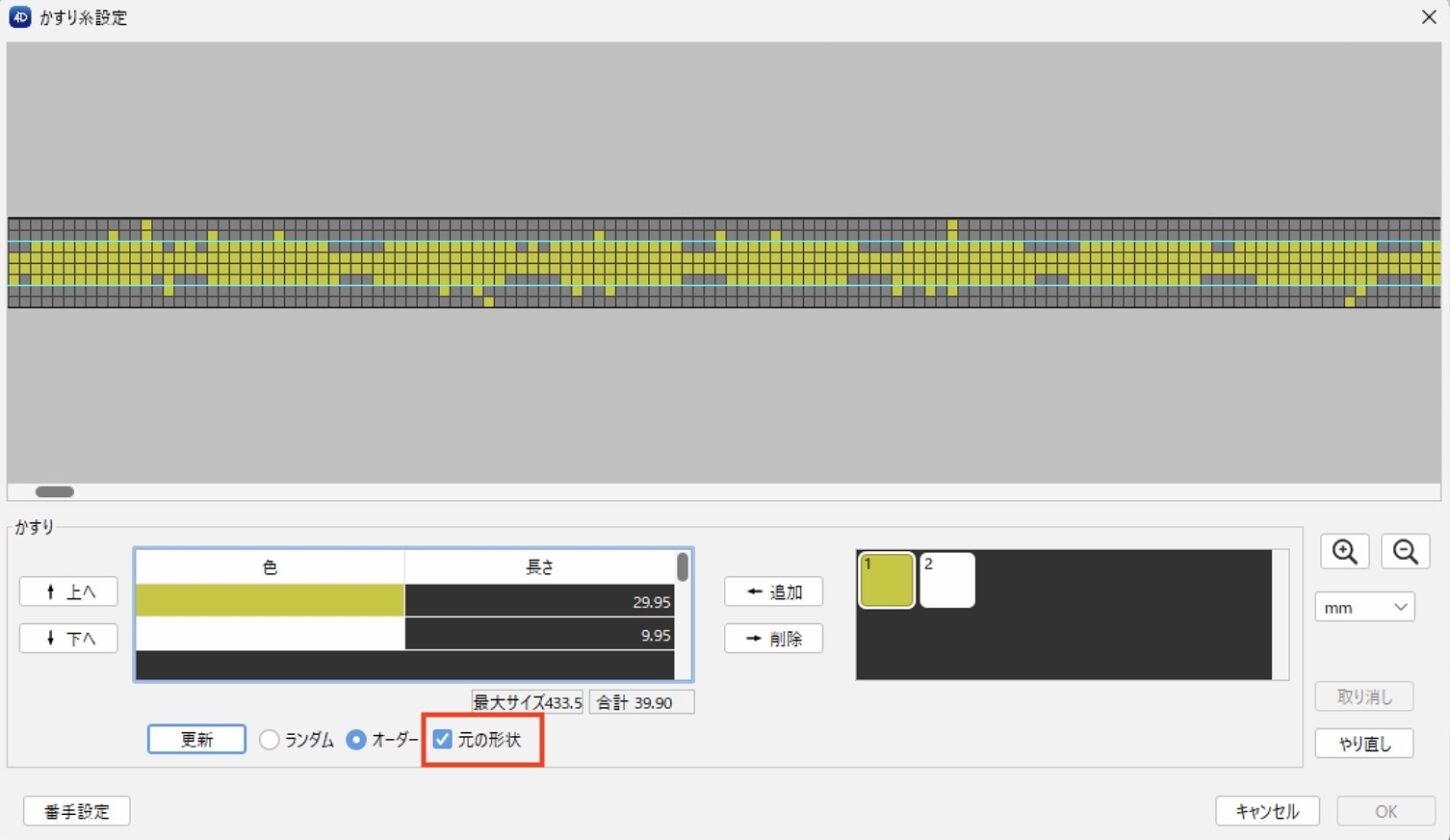Click the やり直し redo button
Viewport: 1450px width, 840px height.
pyautogui.click(x=1364, y=743)
